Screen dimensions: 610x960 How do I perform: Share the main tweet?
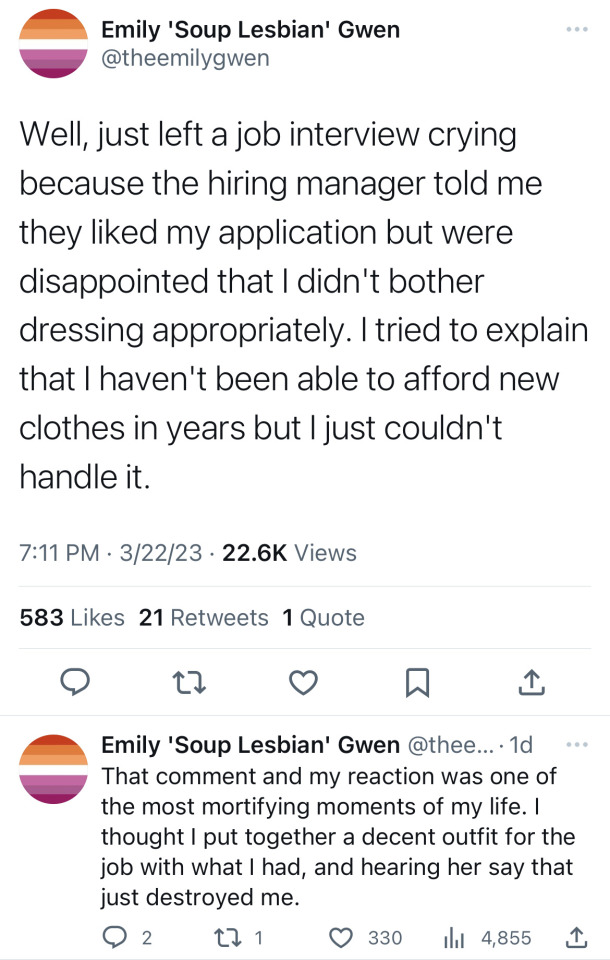pyautogui.click(x=532, y=682)
